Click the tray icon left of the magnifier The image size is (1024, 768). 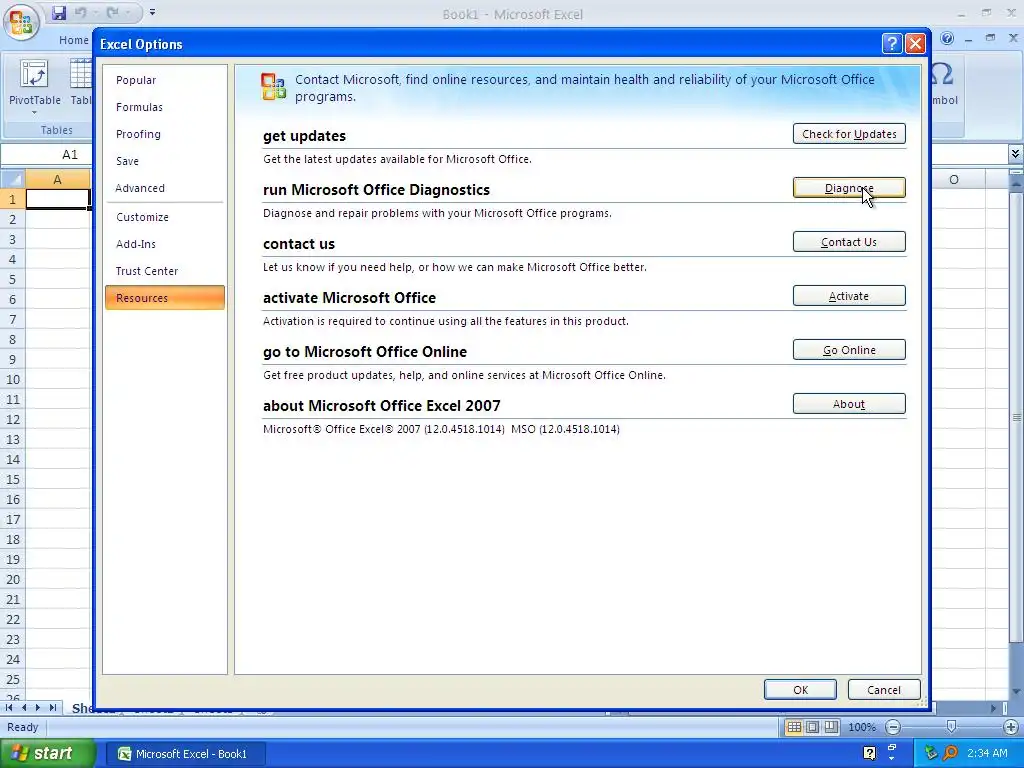point(931,754)
